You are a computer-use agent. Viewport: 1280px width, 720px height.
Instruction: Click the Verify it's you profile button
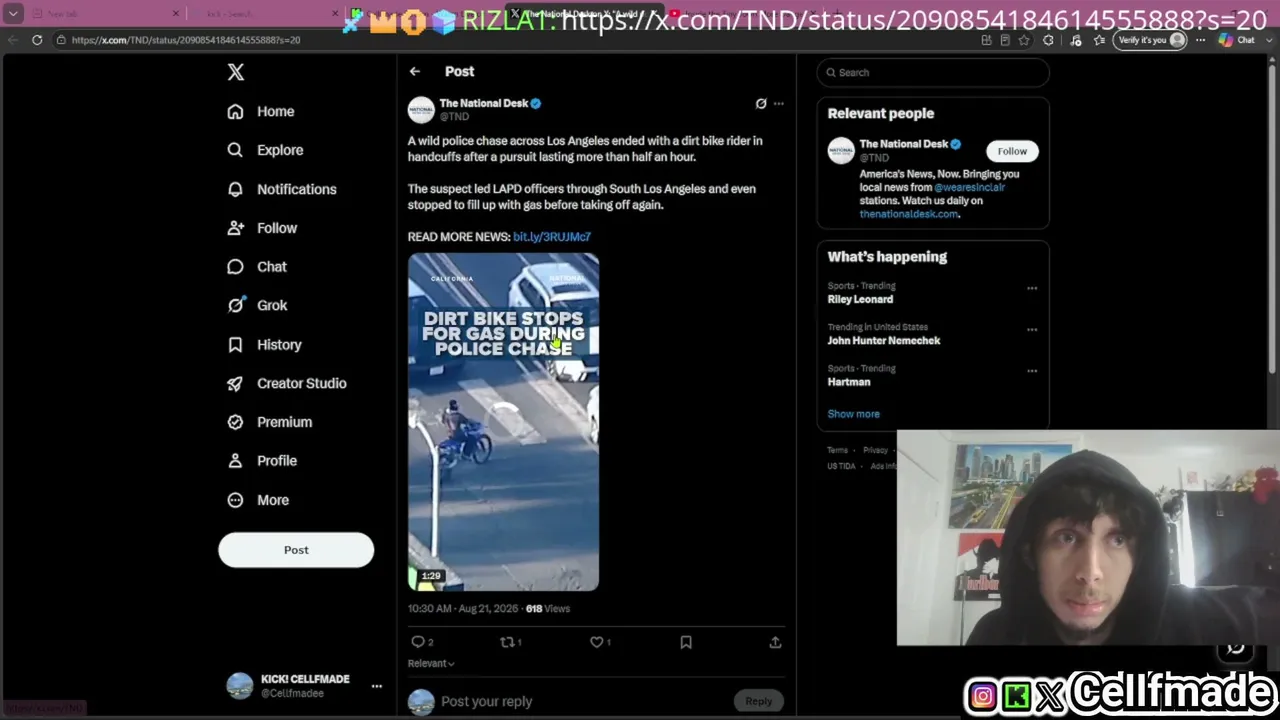coord(1151,40)
